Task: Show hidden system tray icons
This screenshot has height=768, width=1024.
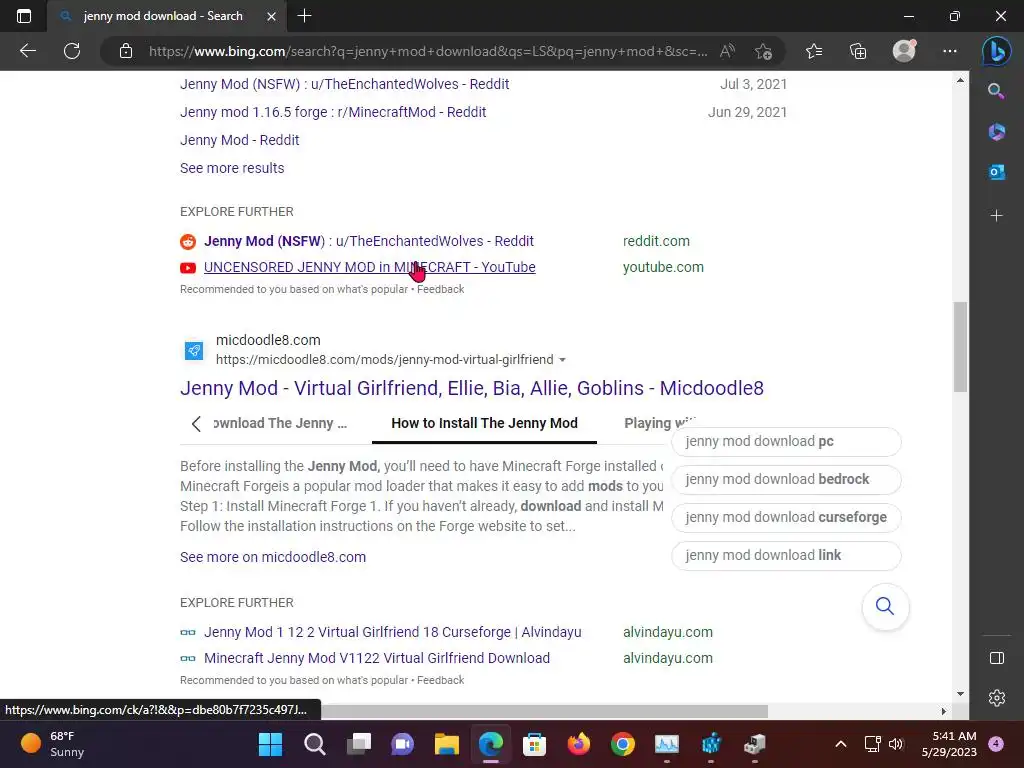Action: tap(841, 744)
